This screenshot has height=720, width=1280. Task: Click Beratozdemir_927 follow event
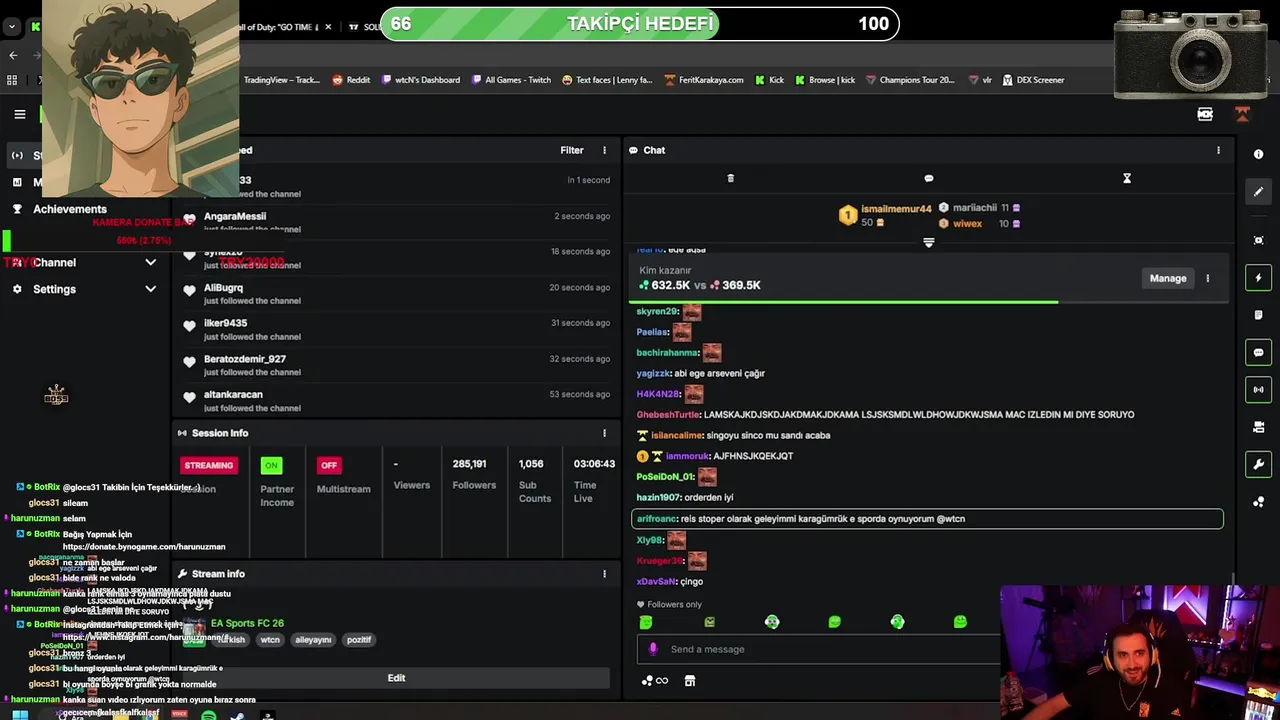pos(396,365)
